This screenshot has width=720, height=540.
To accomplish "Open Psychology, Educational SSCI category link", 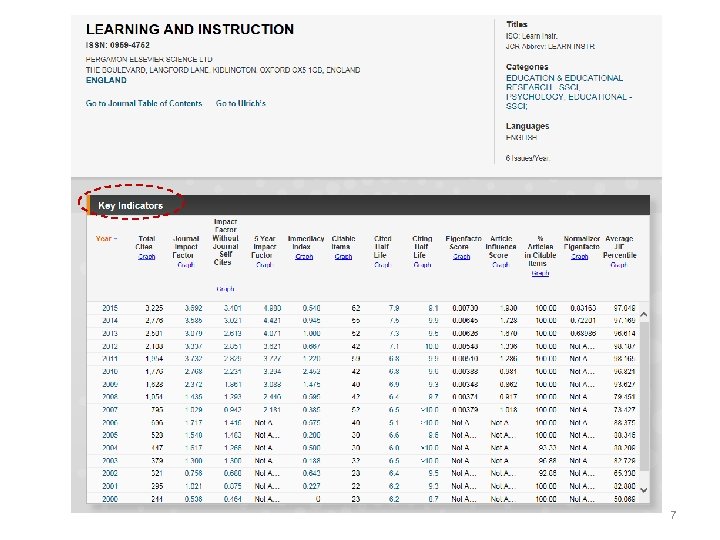I will (x=569, y=101).
